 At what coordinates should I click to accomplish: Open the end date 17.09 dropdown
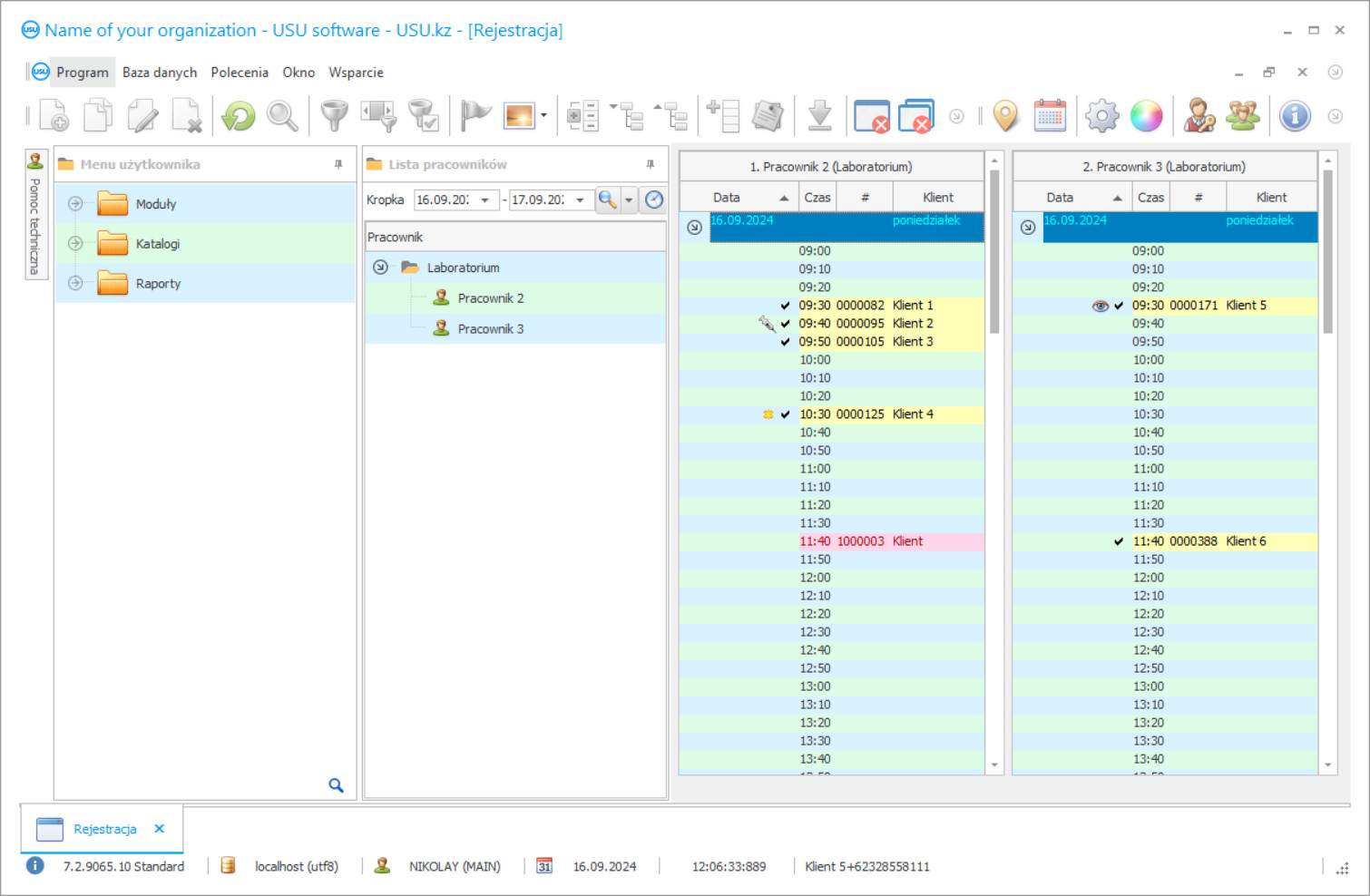pos(581,200)
